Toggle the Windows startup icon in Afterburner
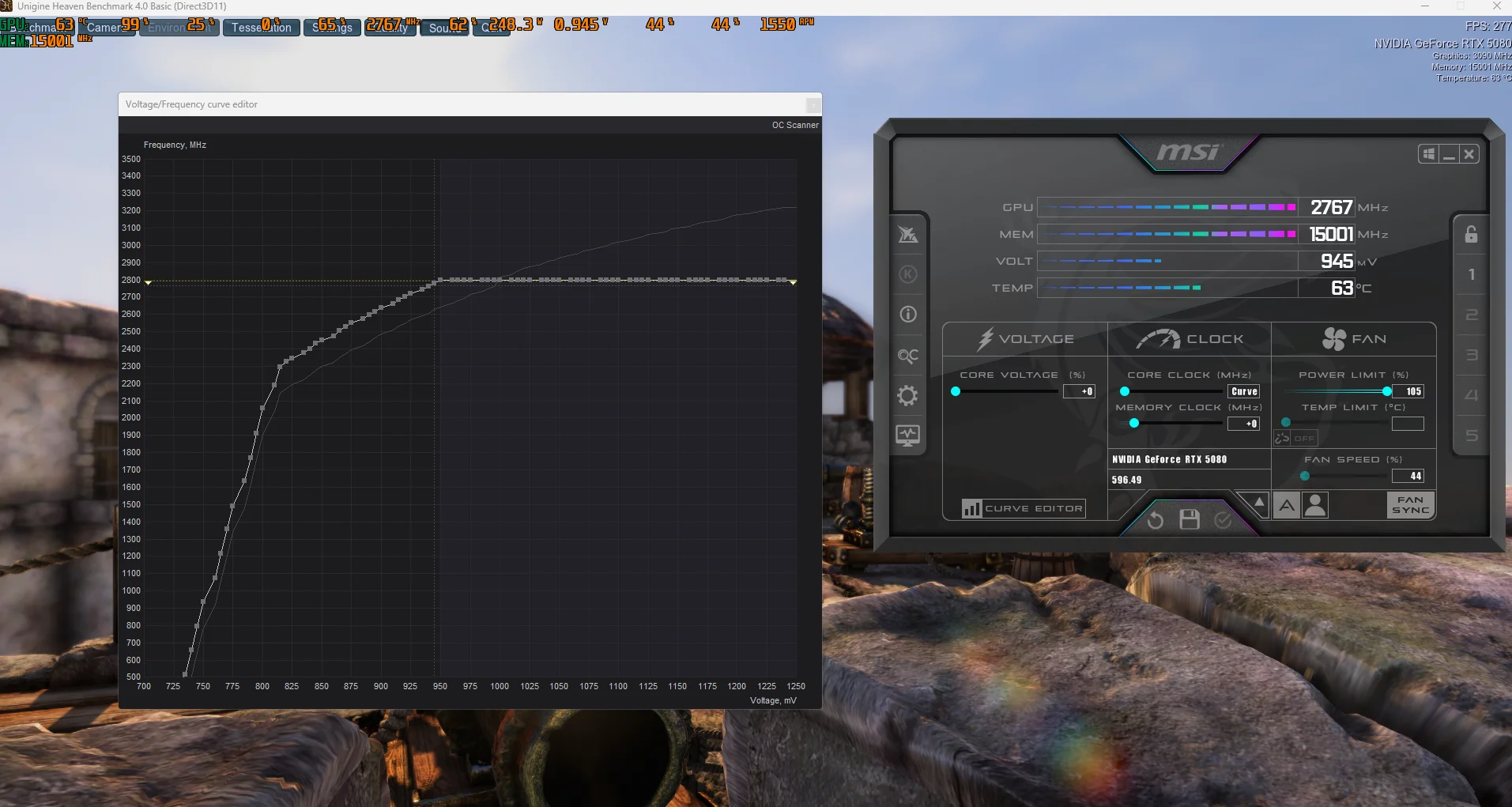The image size is (1512, 807). click(1429, 154)
